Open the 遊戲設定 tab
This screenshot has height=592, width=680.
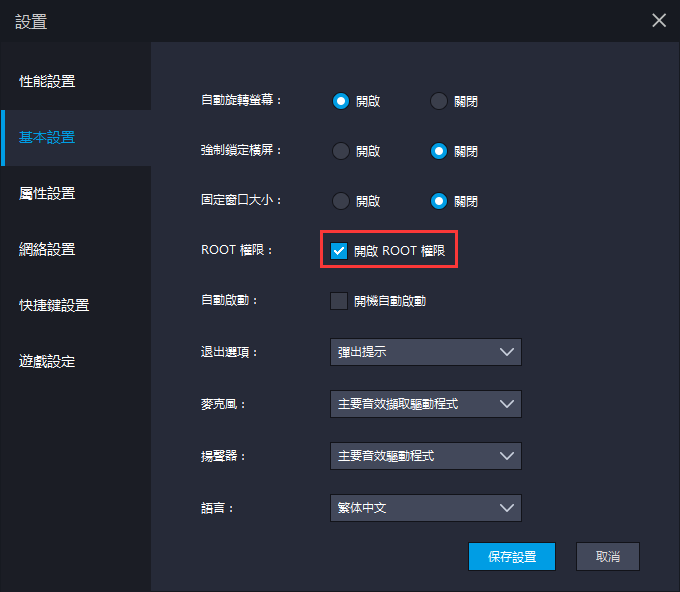tap(48, 361)
